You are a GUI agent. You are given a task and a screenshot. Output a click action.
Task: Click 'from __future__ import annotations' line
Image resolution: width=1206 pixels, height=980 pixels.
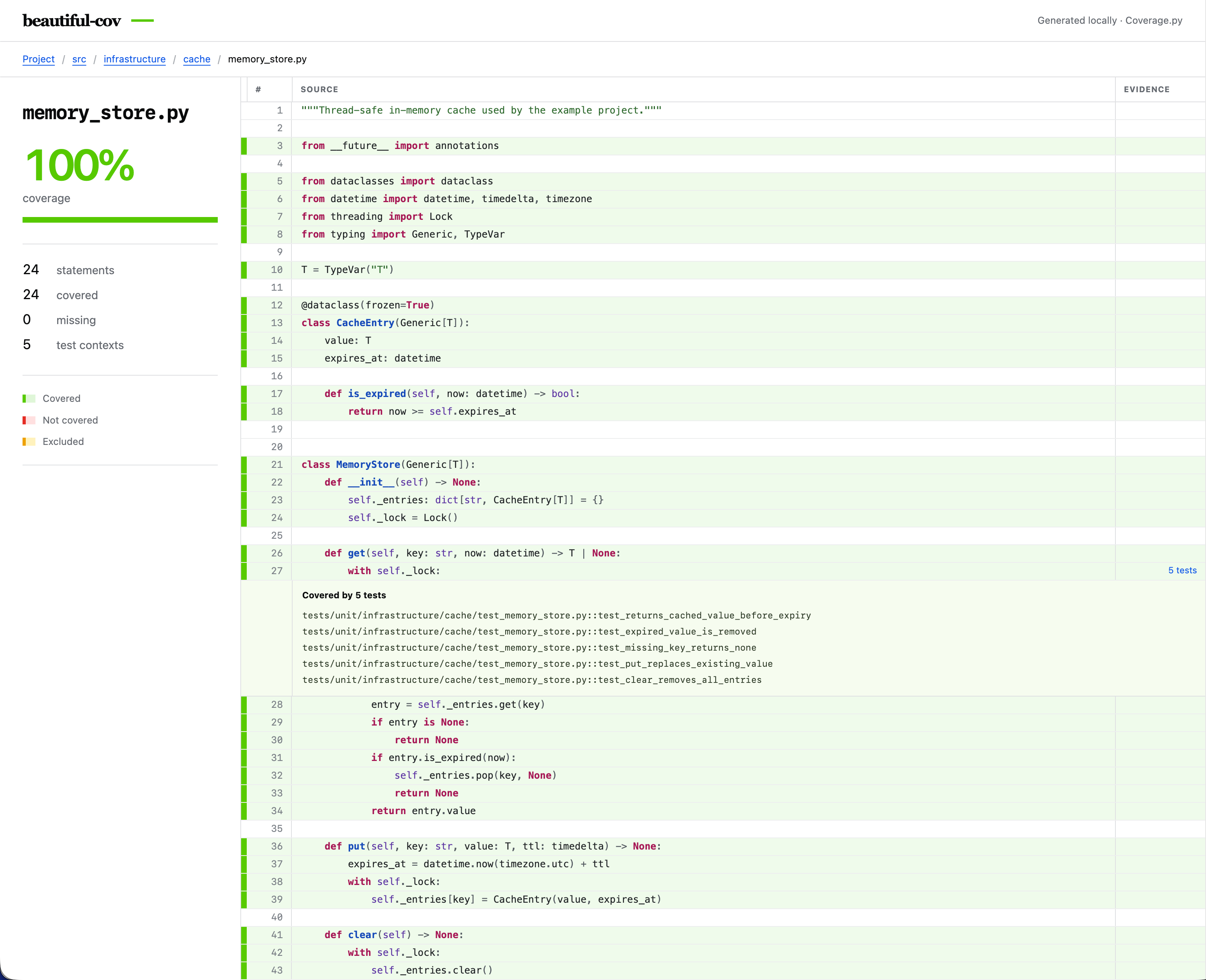[400, 146]
